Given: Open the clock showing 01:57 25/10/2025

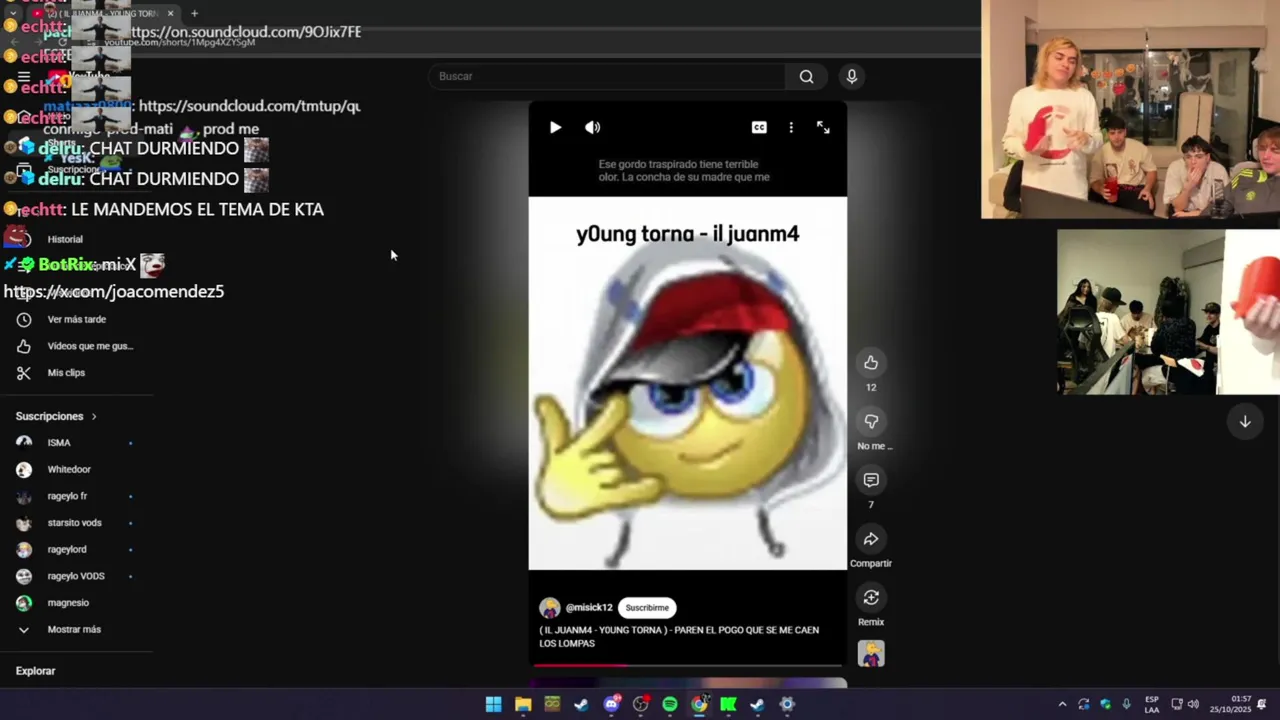Looking at the screenshot, I should click(x=1231, y=704).
